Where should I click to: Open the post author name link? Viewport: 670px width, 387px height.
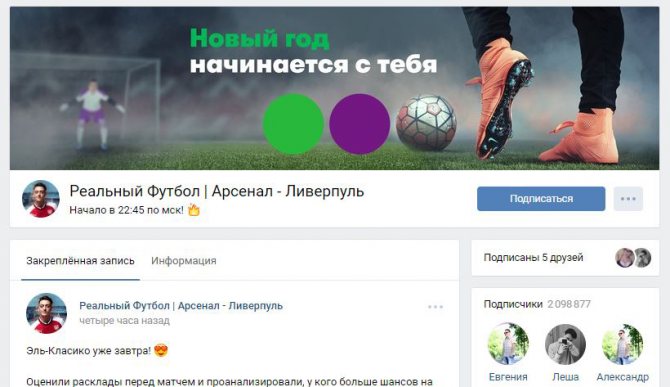pos(181,306)
